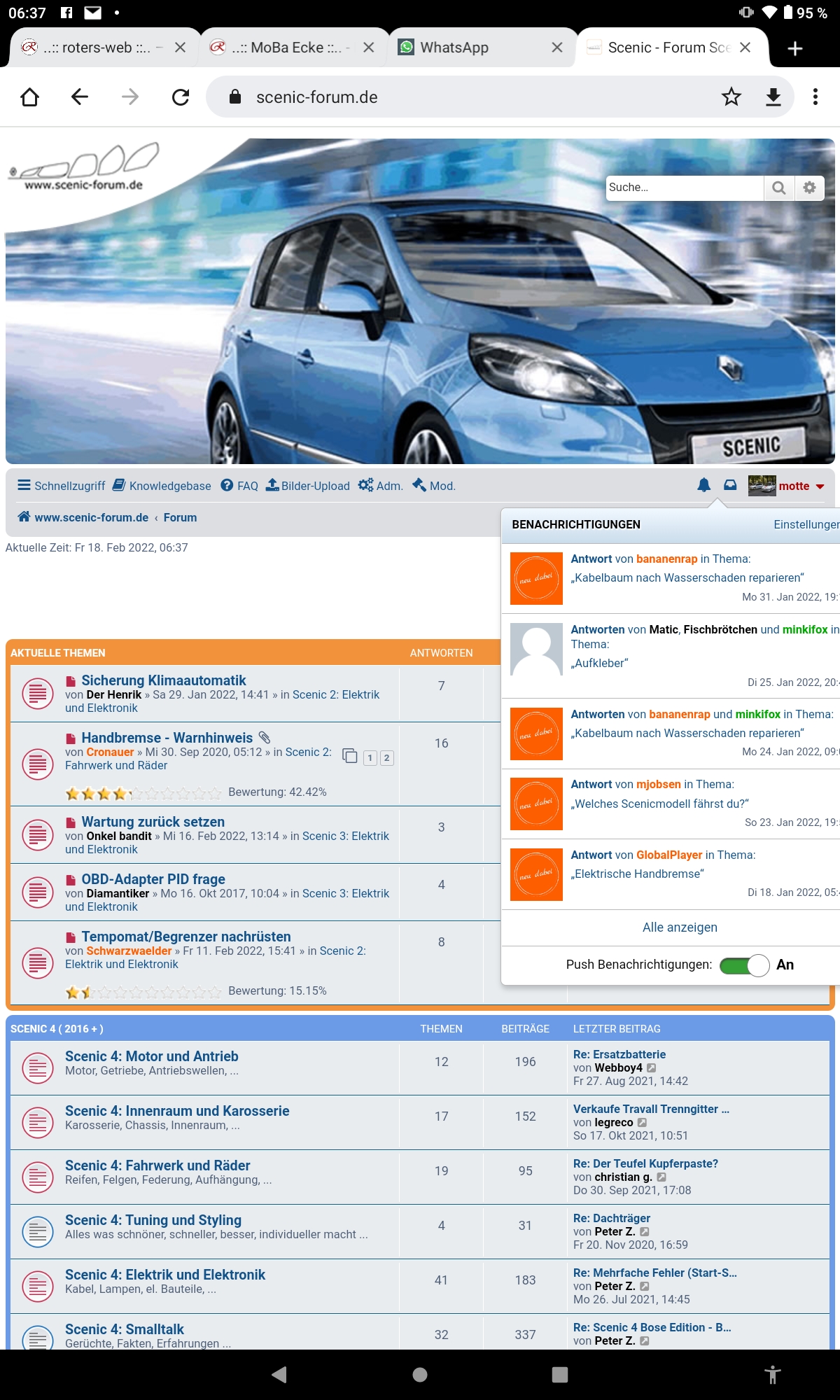
Task: Open last post Re: Ersatzbatterie
Action: 619,1054
